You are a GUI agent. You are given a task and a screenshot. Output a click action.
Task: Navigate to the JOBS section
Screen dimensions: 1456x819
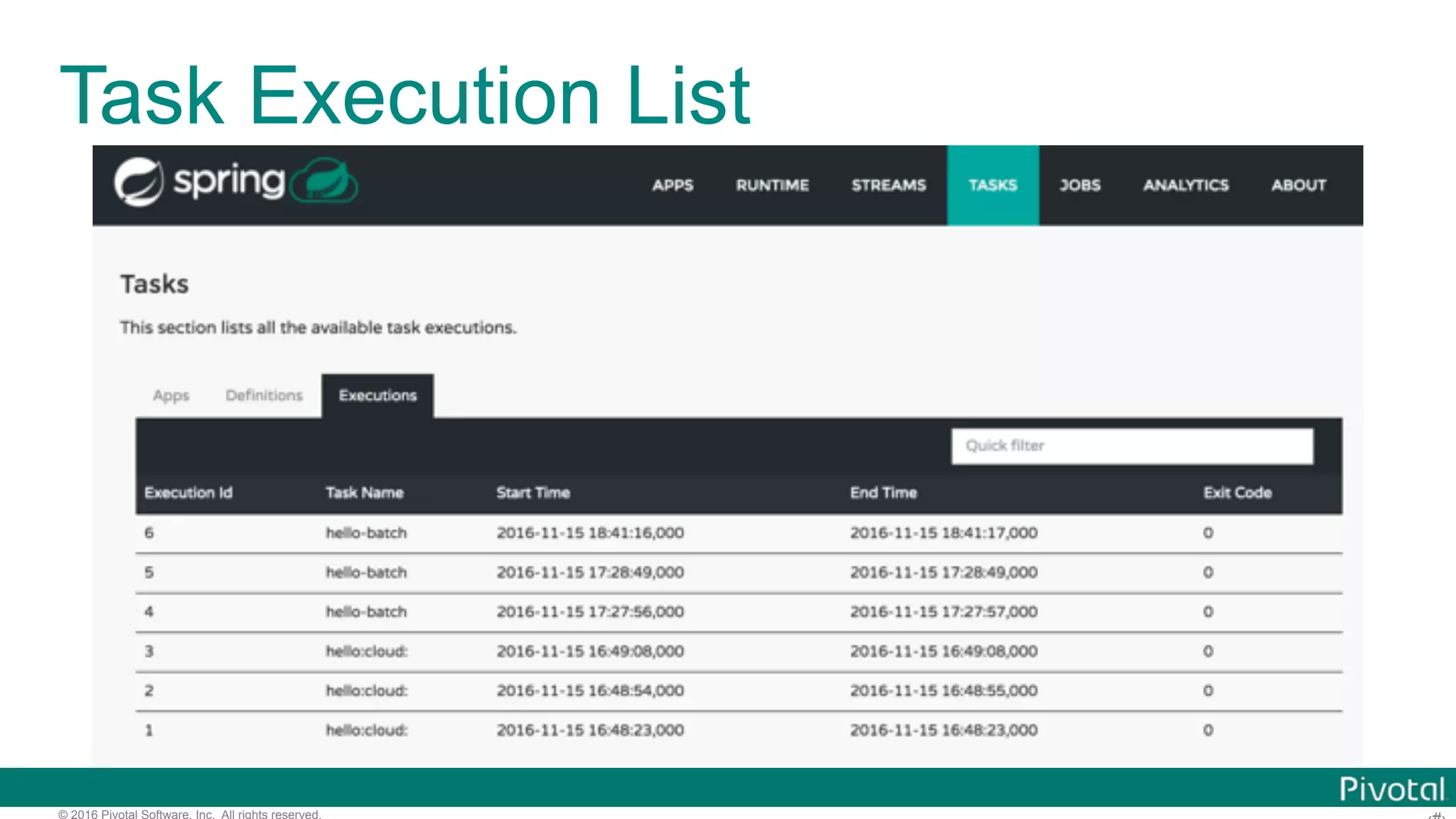pyautogui.click(x=1080, y=186)
